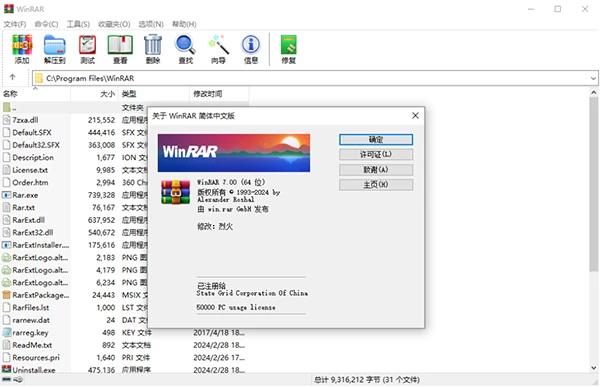
Task: Click the Acknowledgments (致谢) button
Action: (x=376, y=170)
